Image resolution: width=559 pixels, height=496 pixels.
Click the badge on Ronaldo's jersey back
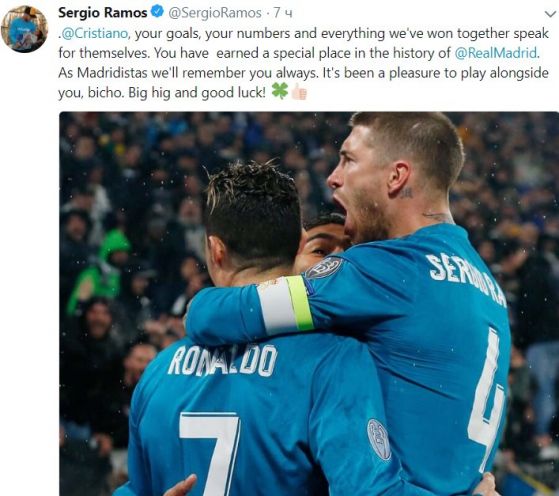tap(379, 439)
